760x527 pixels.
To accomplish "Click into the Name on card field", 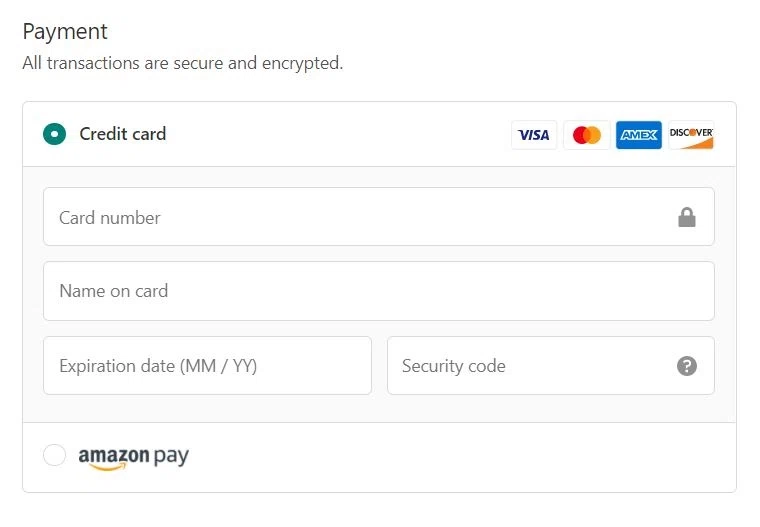I will coord(378,291).
